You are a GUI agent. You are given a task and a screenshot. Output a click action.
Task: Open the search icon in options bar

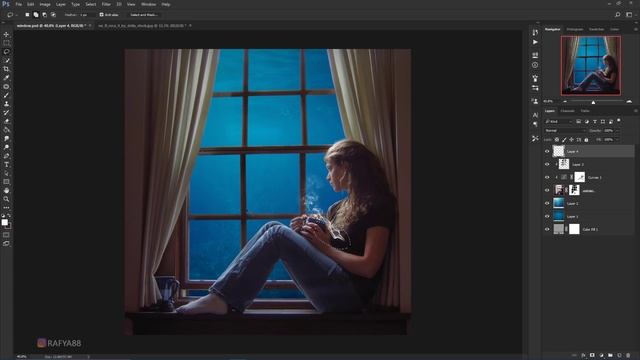click(x=618, y=15)
